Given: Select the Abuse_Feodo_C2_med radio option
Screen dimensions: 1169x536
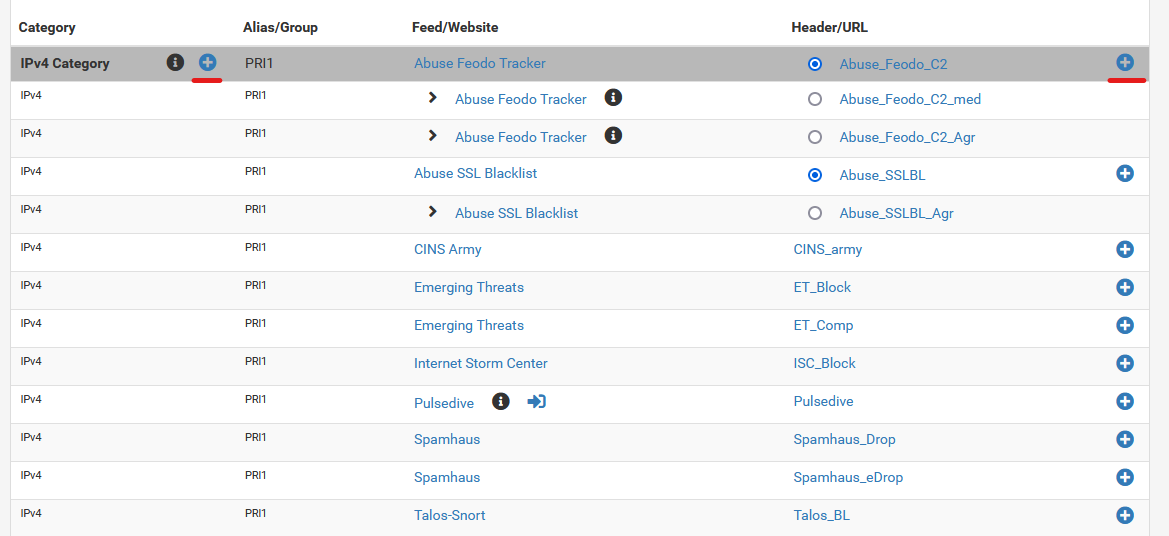Looking at the screenshot, I should tap(815, 99).
